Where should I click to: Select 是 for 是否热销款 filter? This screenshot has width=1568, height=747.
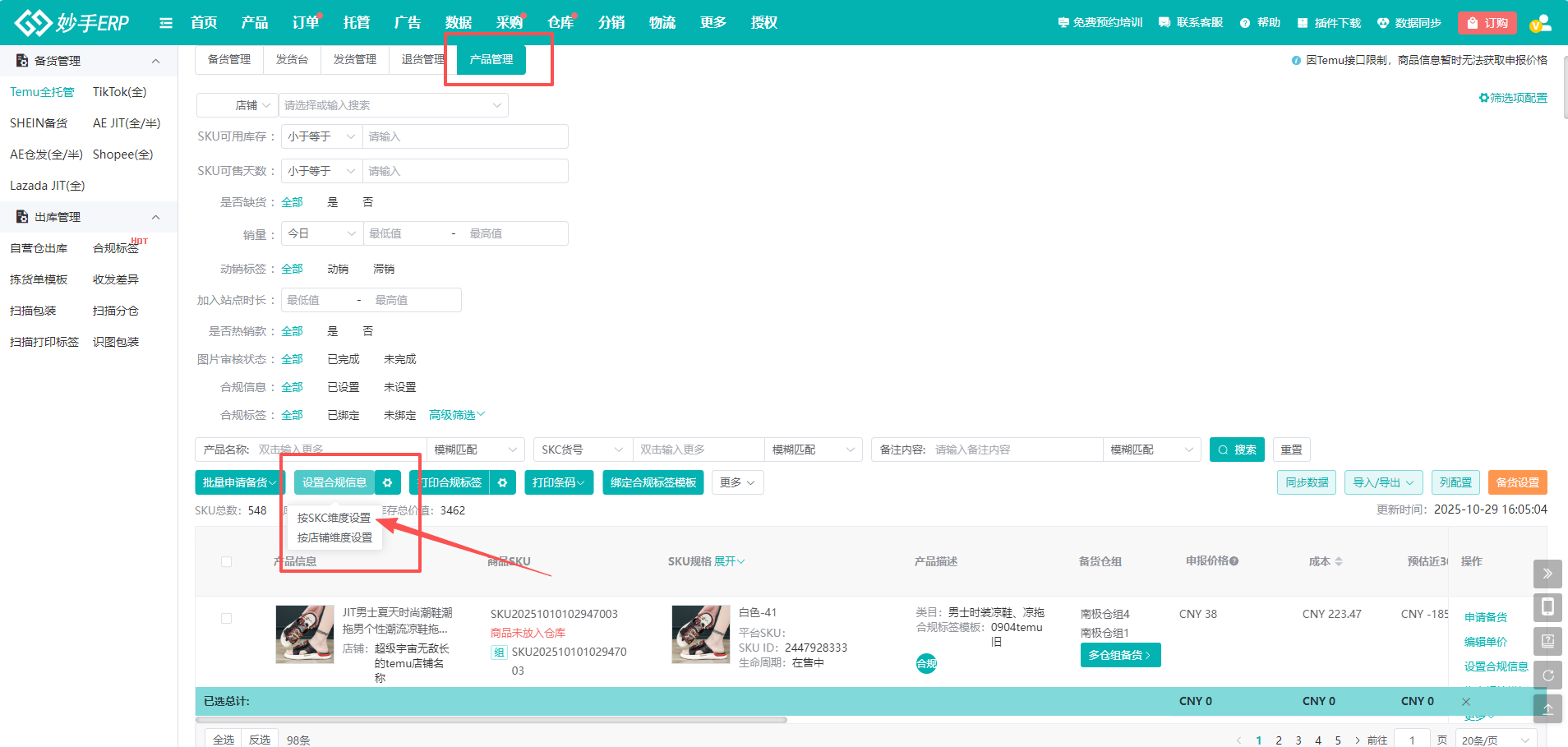[333, 330]
